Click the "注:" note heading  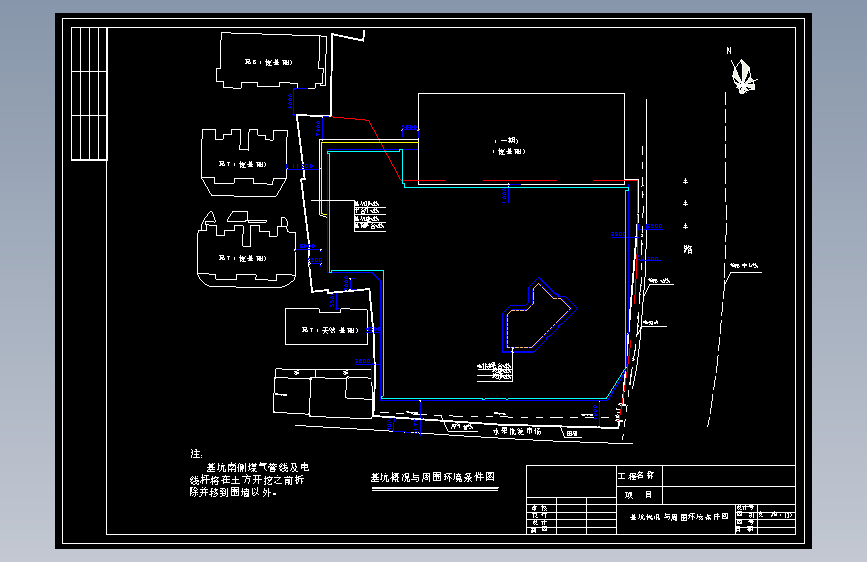(196, 454)
